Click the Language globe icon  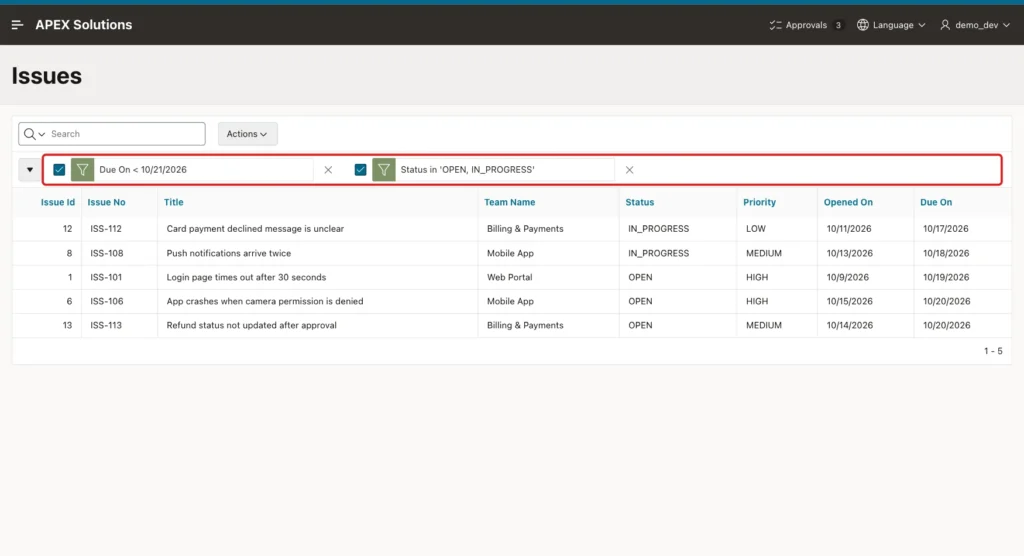coord(863,25)
